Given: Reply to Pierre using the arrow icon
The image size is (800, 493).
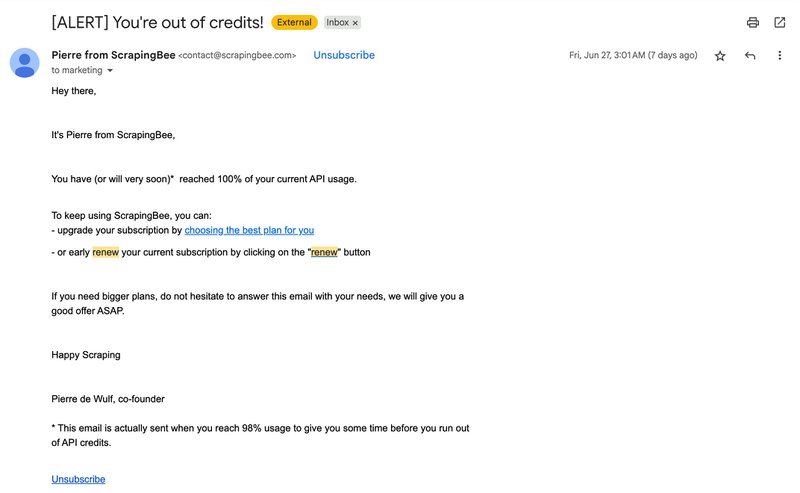Looking at the screenshot, I should pos(750,56).
